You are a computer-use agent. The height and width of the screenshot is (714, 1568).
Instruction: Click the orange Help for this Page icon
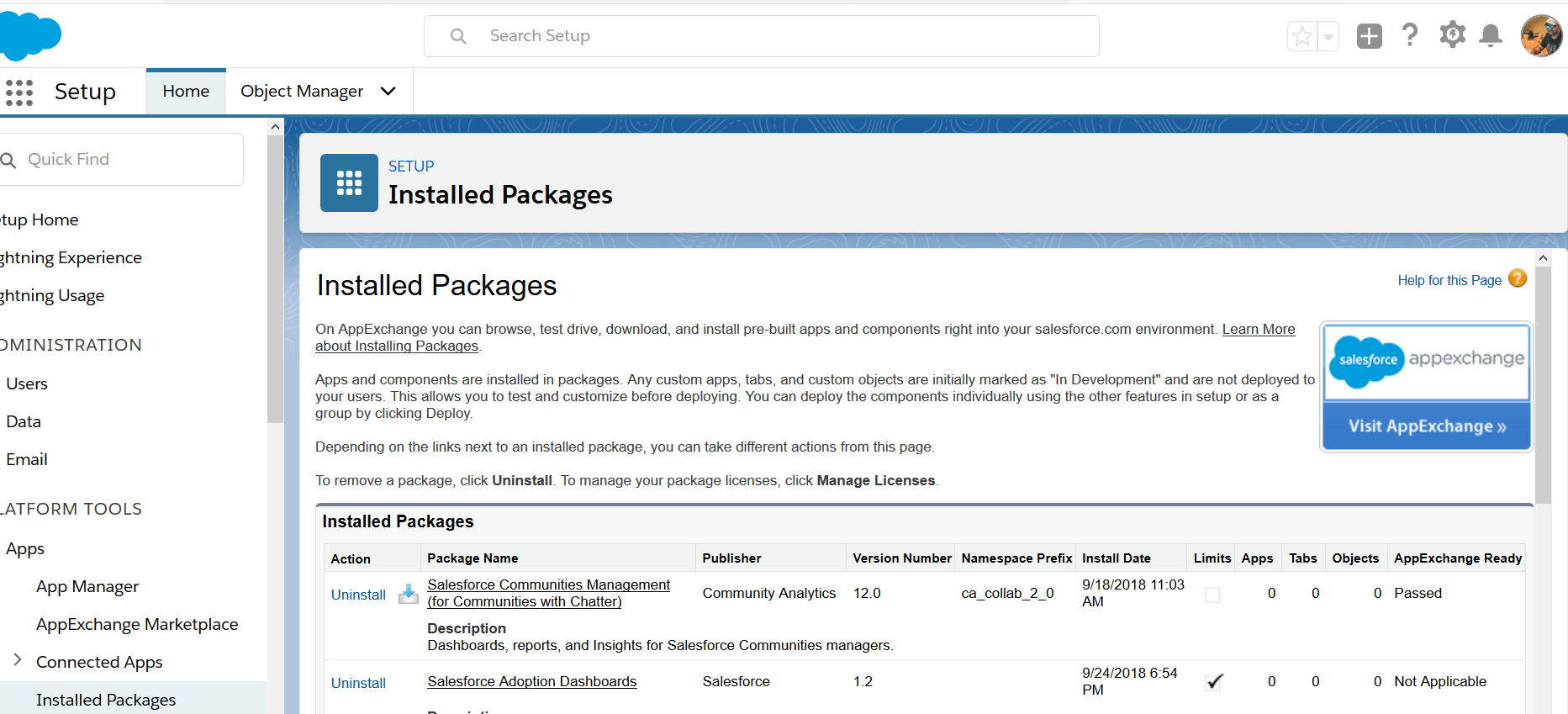point(1518,279)
